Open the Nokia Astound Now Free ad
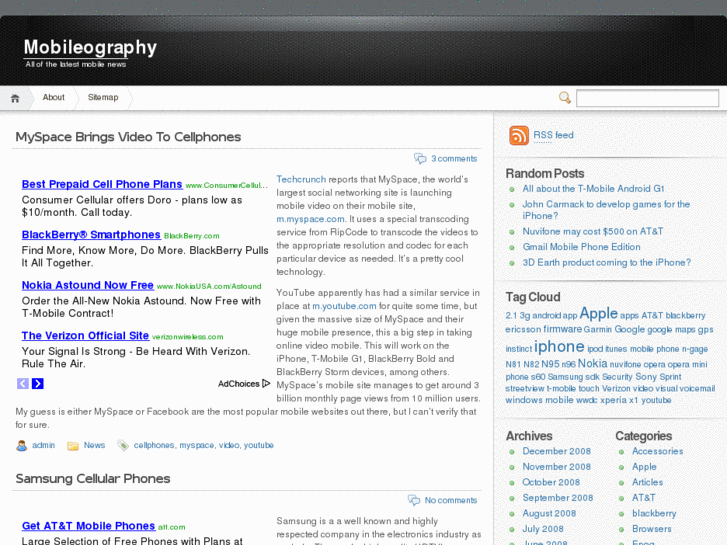The width and height of the screenshot is (727, 545). click(x=88, y=285)
